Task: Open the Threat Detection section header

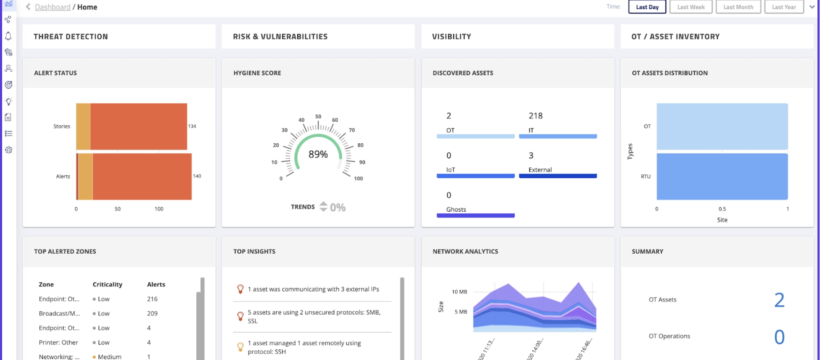Action: (119, 37)
